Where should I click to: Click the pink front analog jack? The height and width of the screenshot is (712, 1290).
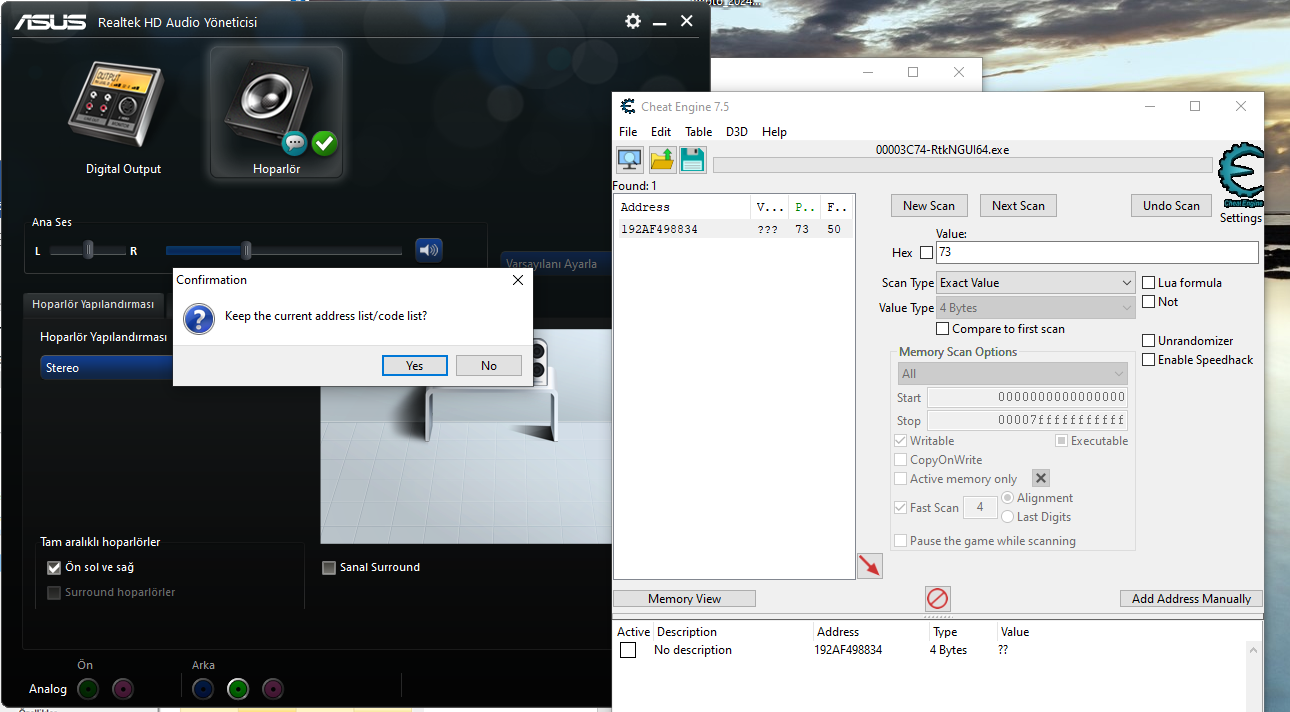pyautogui.click(x=122, y=688)
